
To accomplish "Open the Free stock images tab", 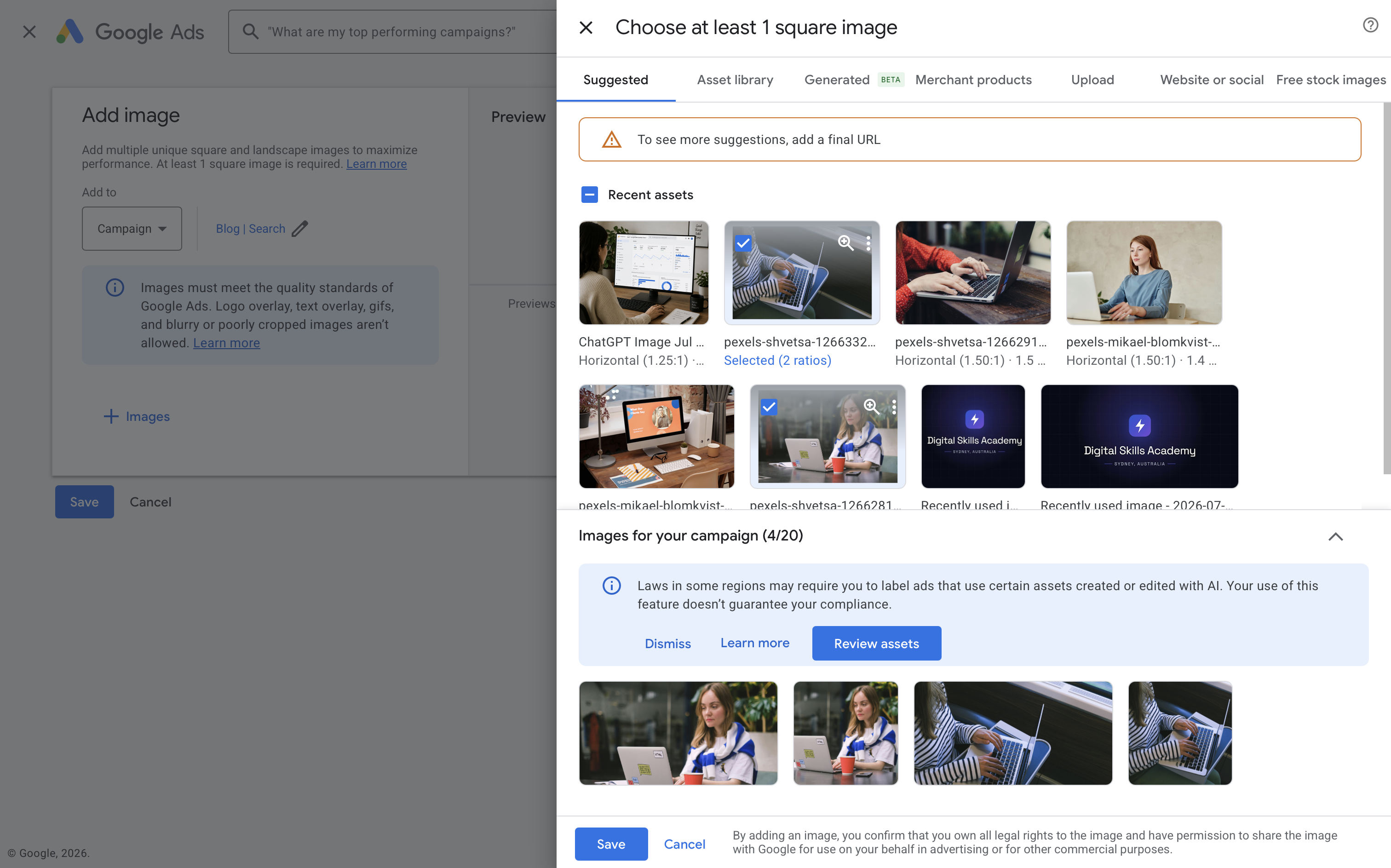I will pyautogui.click(x=1331, y=80).
